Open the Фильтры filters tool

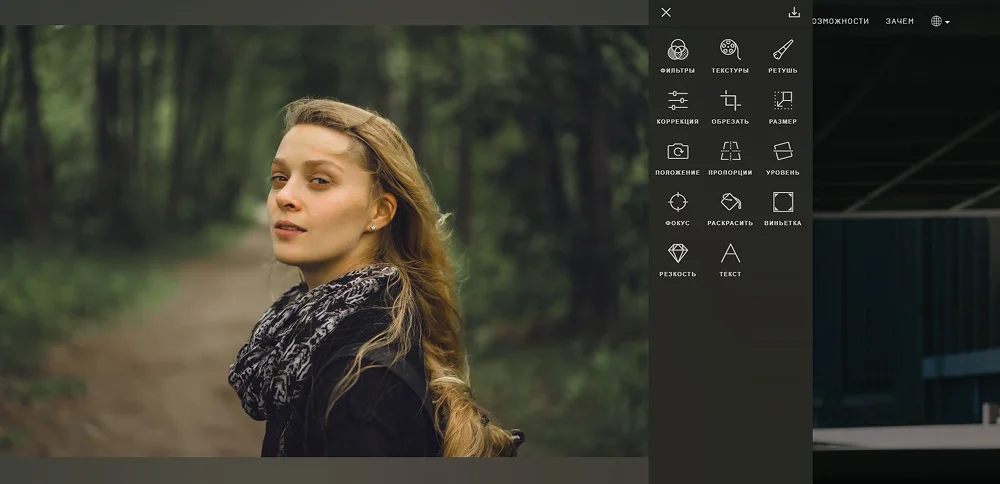(x=677, y=56)
